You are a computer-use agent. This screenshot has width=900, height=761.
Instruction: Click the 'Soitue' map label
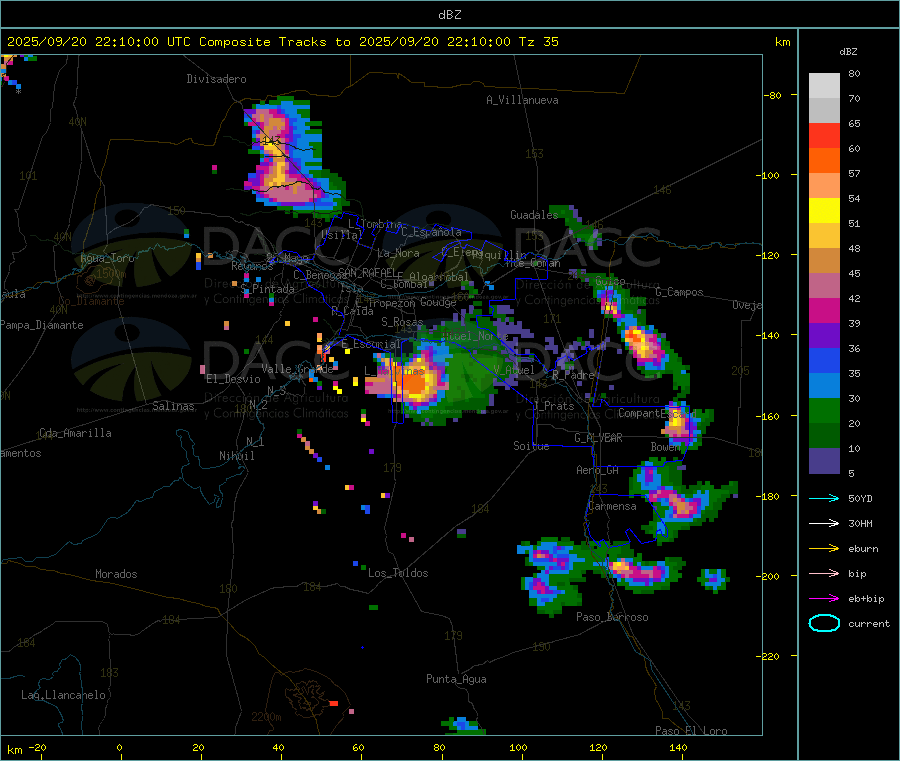pos(531,446)
